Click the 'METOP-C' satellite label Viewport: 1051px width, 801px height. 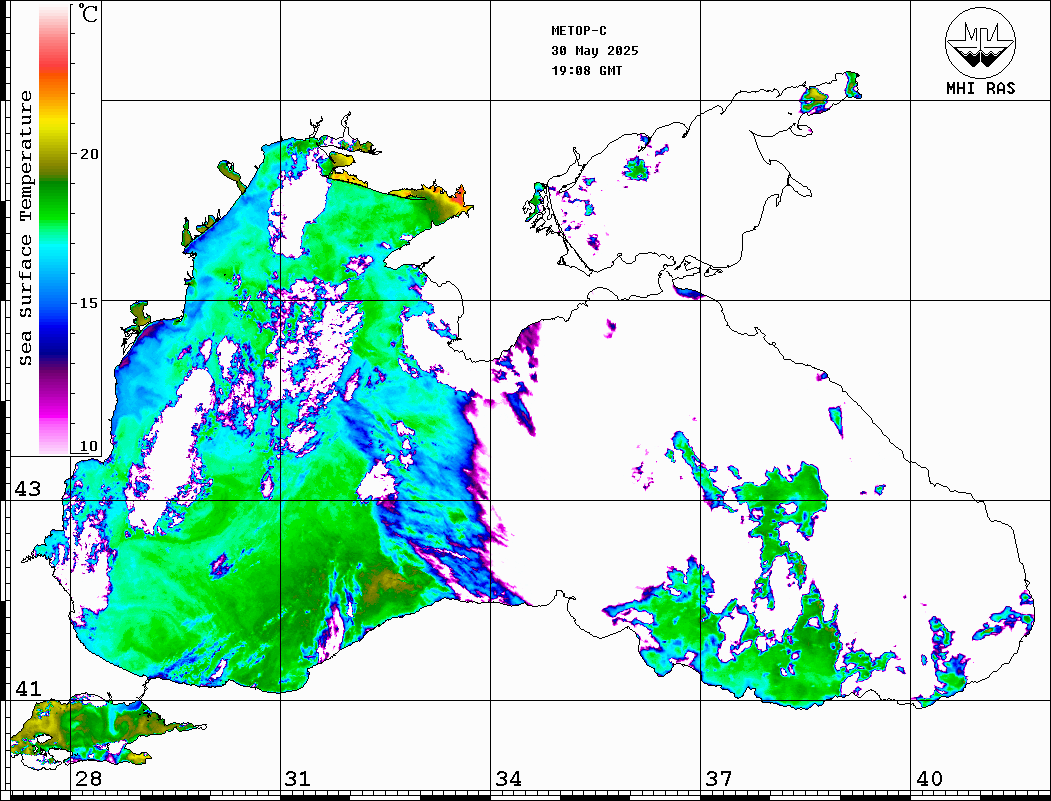(579, 31)
